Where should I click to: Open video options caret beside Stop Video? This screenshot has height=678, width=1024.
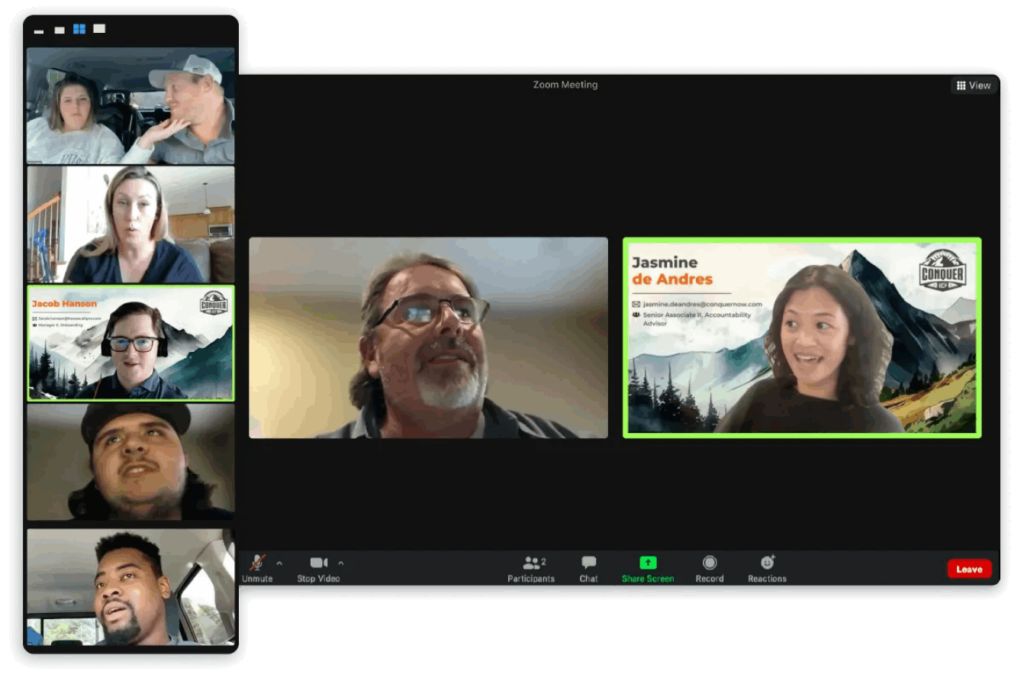pos(341,563)
